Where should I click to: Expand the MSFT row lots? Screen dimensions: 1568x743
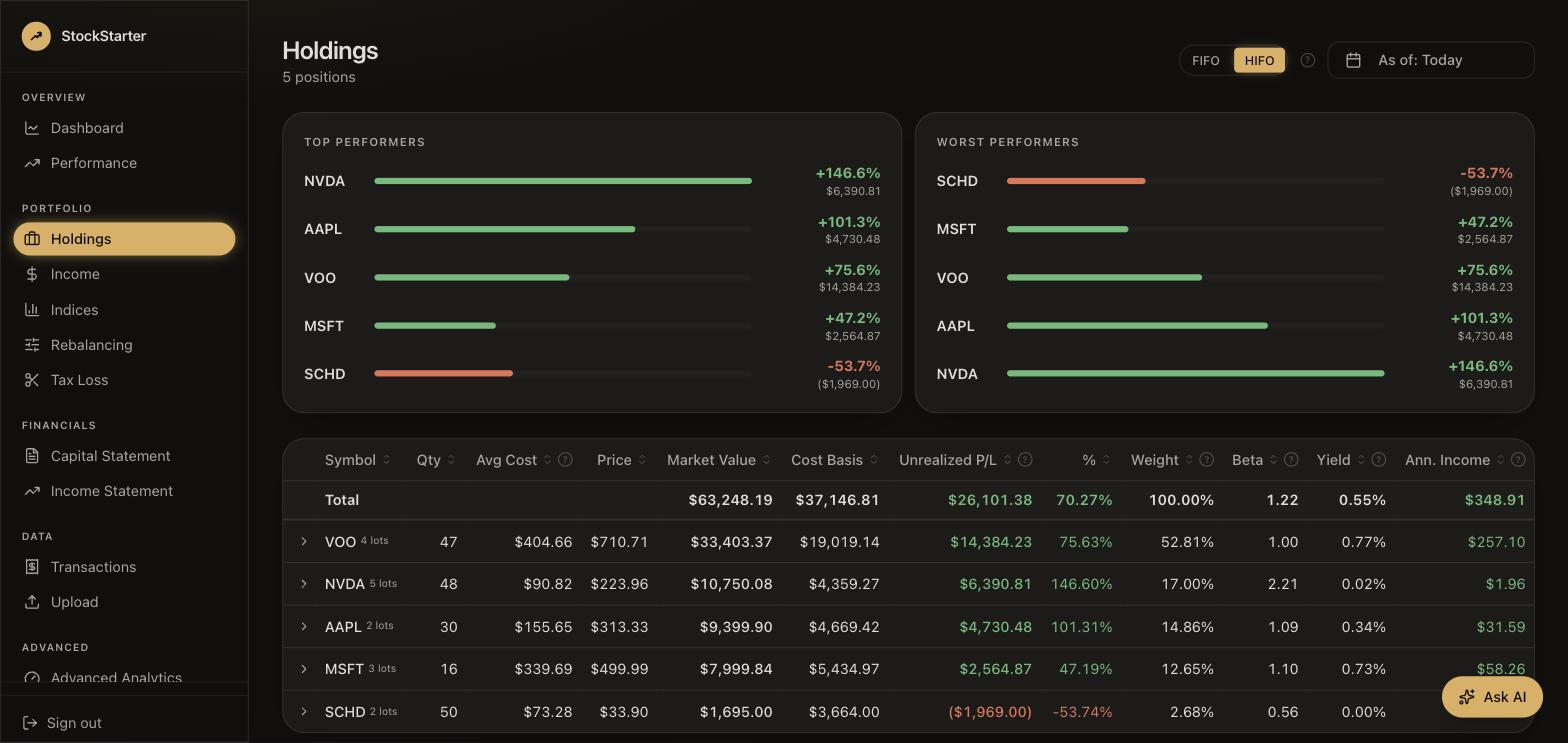(304, 669)
